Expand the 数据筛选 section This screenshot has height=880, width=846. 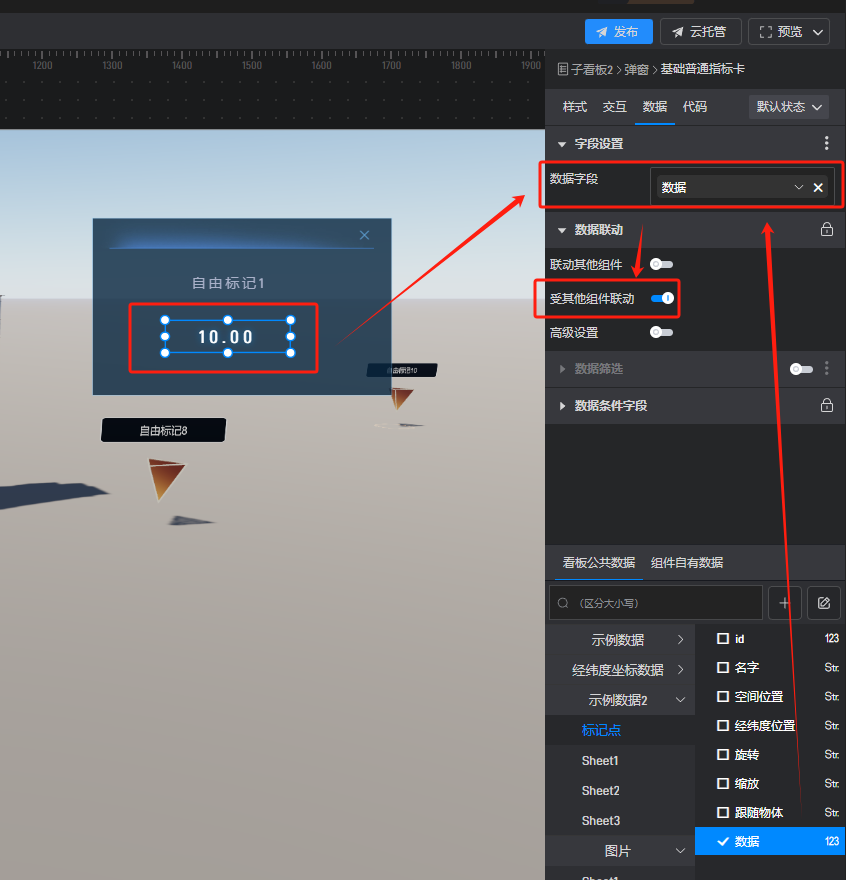pyautogui.click(x=562, y=369)
